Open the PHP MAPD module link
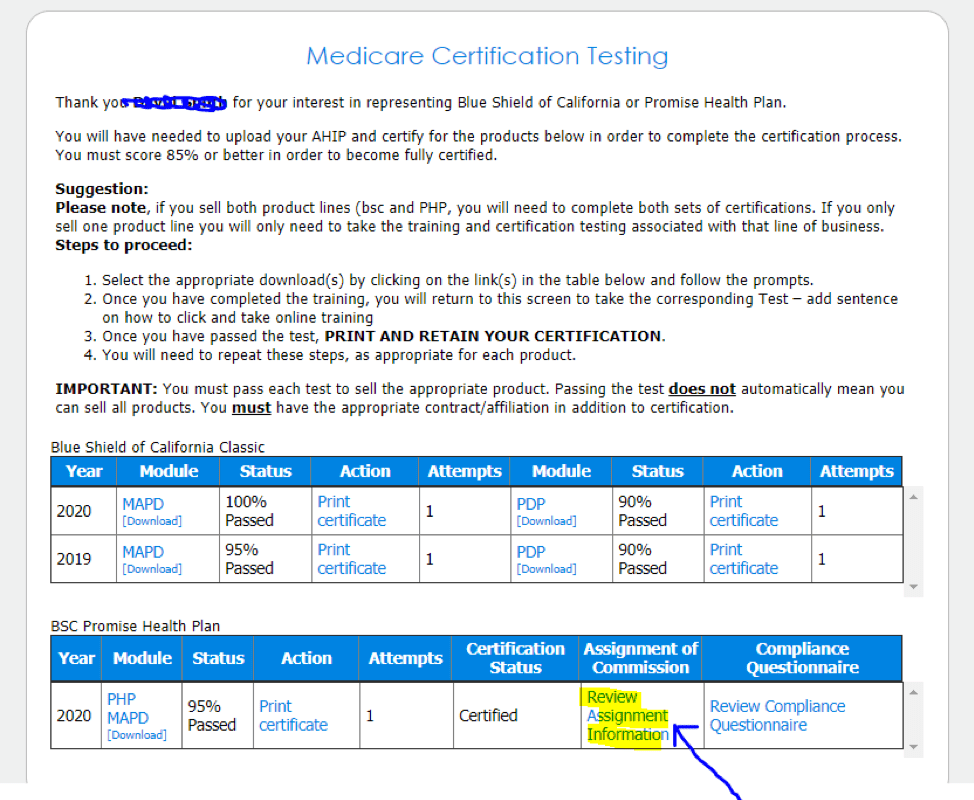Image resolution: width=974 pixels, height=800 pixels. click(127, 708)
